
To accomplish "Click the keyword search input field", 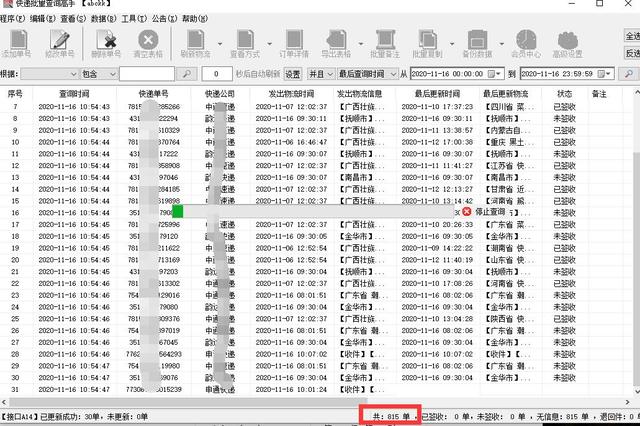I will click(x=147, y=74).
